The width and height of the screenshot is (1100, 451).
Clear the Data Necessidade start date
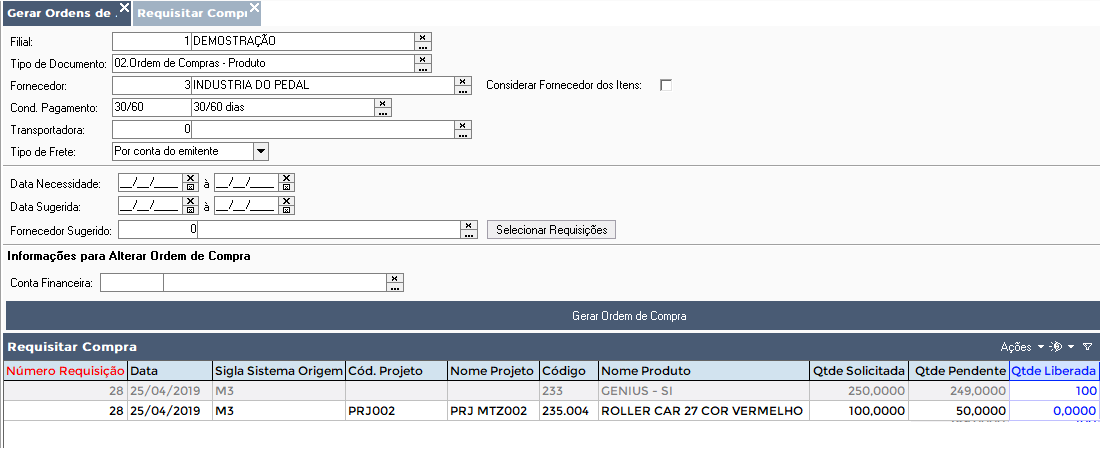point(190,178)
